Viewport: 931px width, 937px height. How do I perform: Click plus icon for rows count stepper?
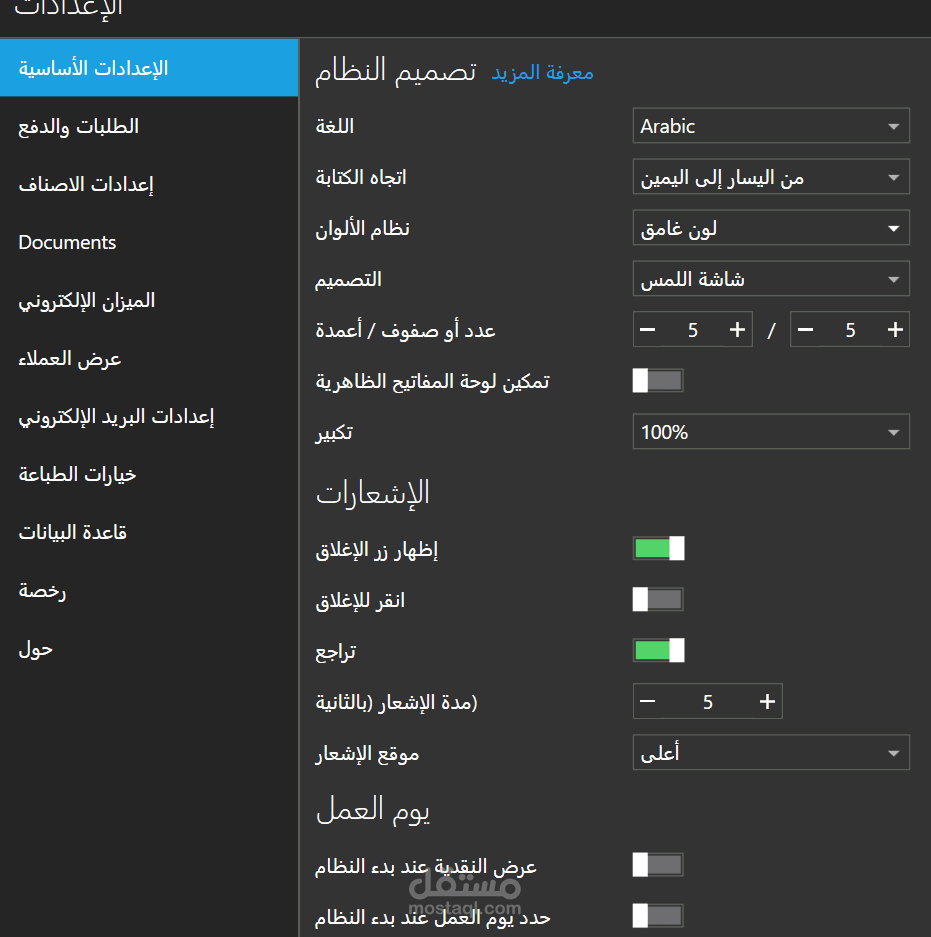pyautogui.click(x=738, y=330)
